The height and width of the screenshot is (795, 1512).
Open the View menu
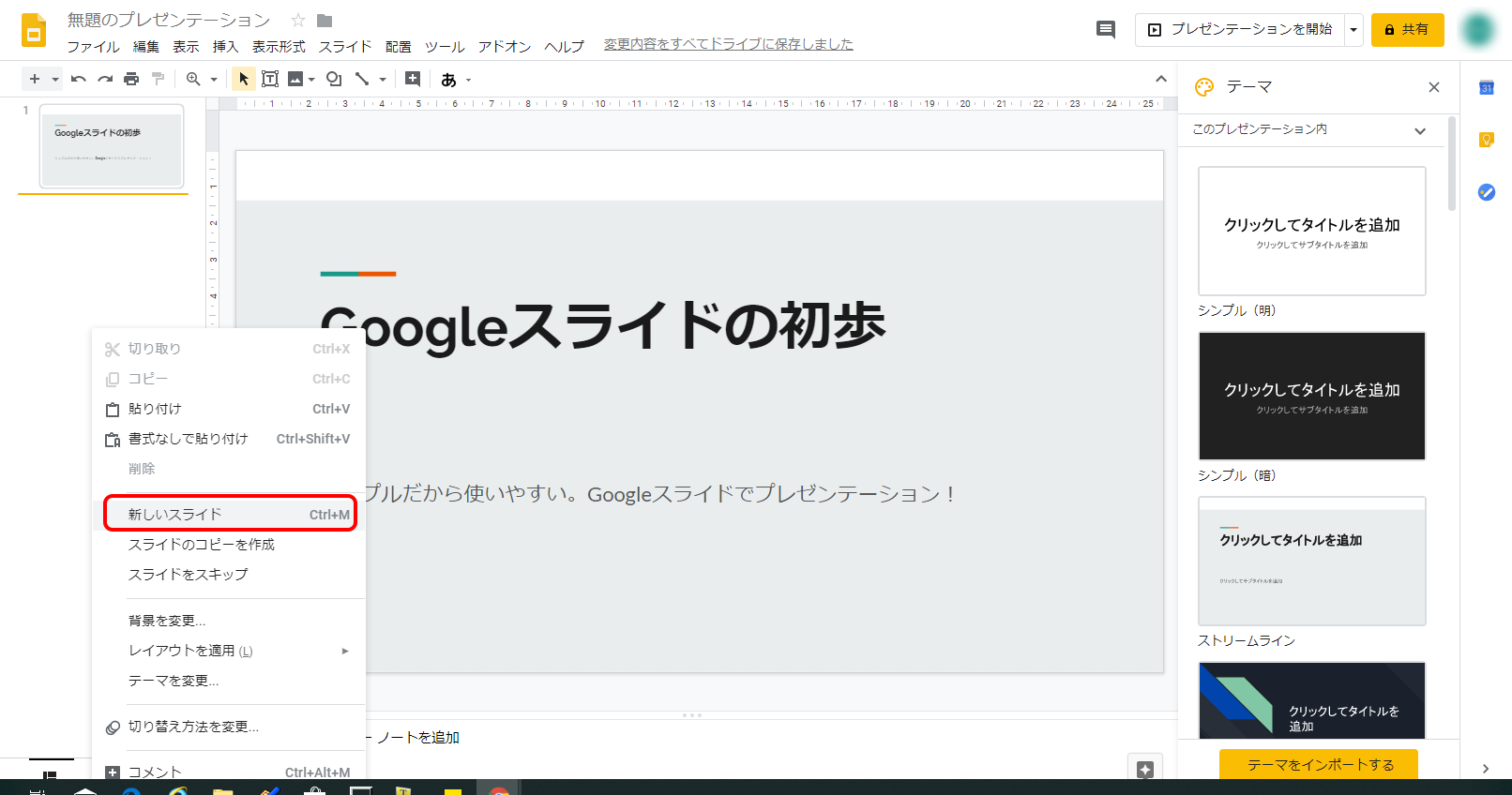(186, 46)
